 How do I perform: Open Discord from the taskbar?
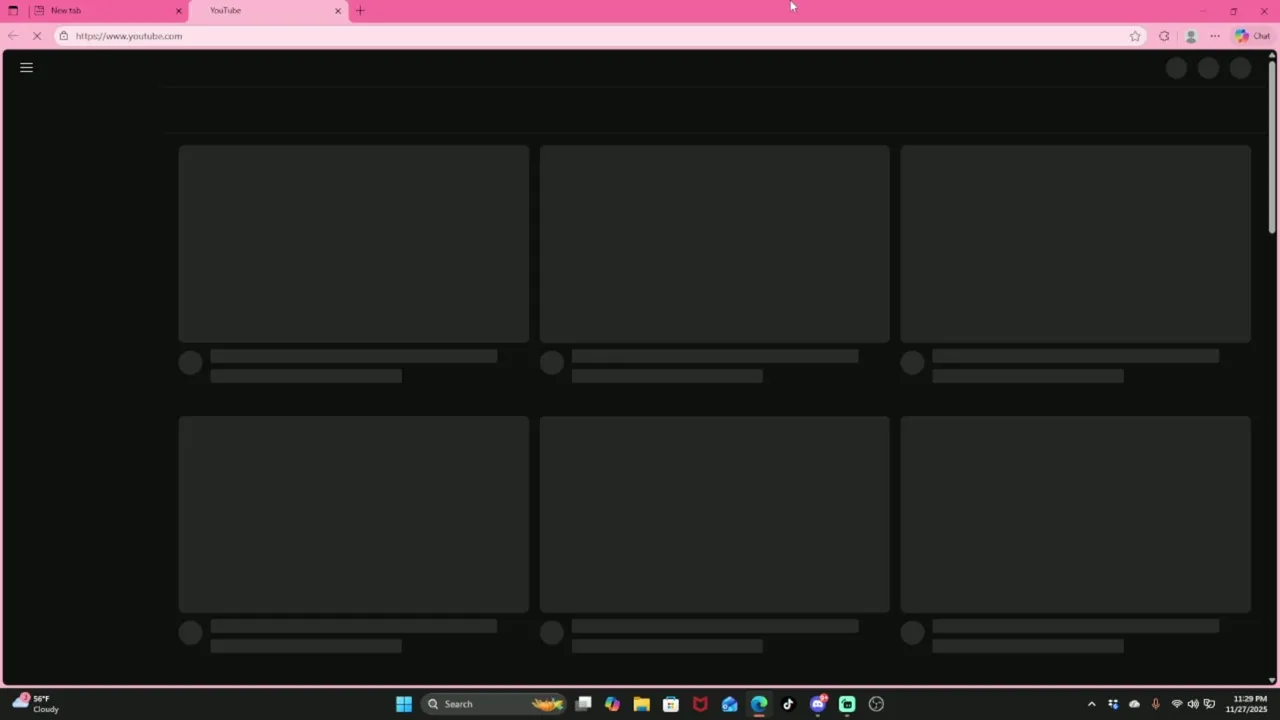818,704
